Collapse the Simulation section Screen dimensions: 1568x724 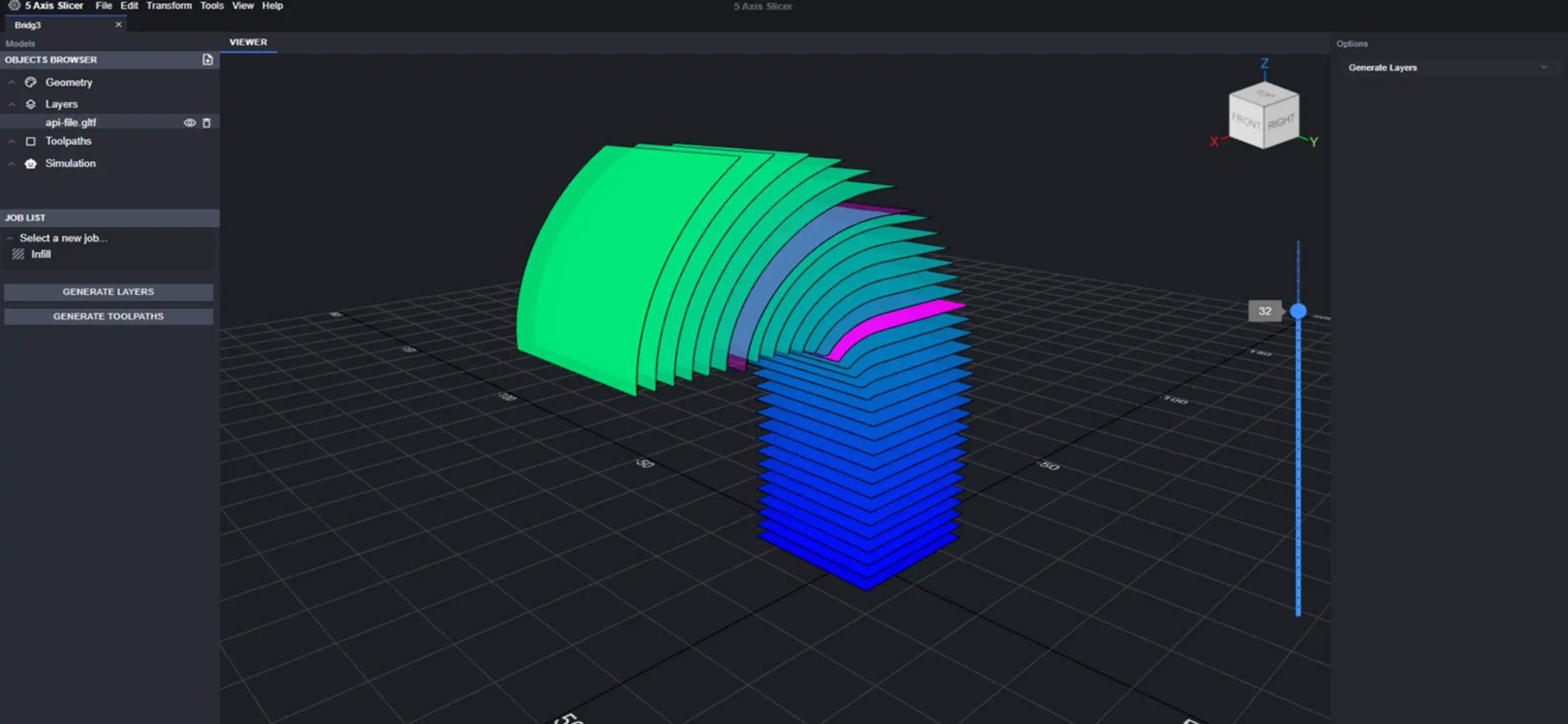[x=11, y=163]
